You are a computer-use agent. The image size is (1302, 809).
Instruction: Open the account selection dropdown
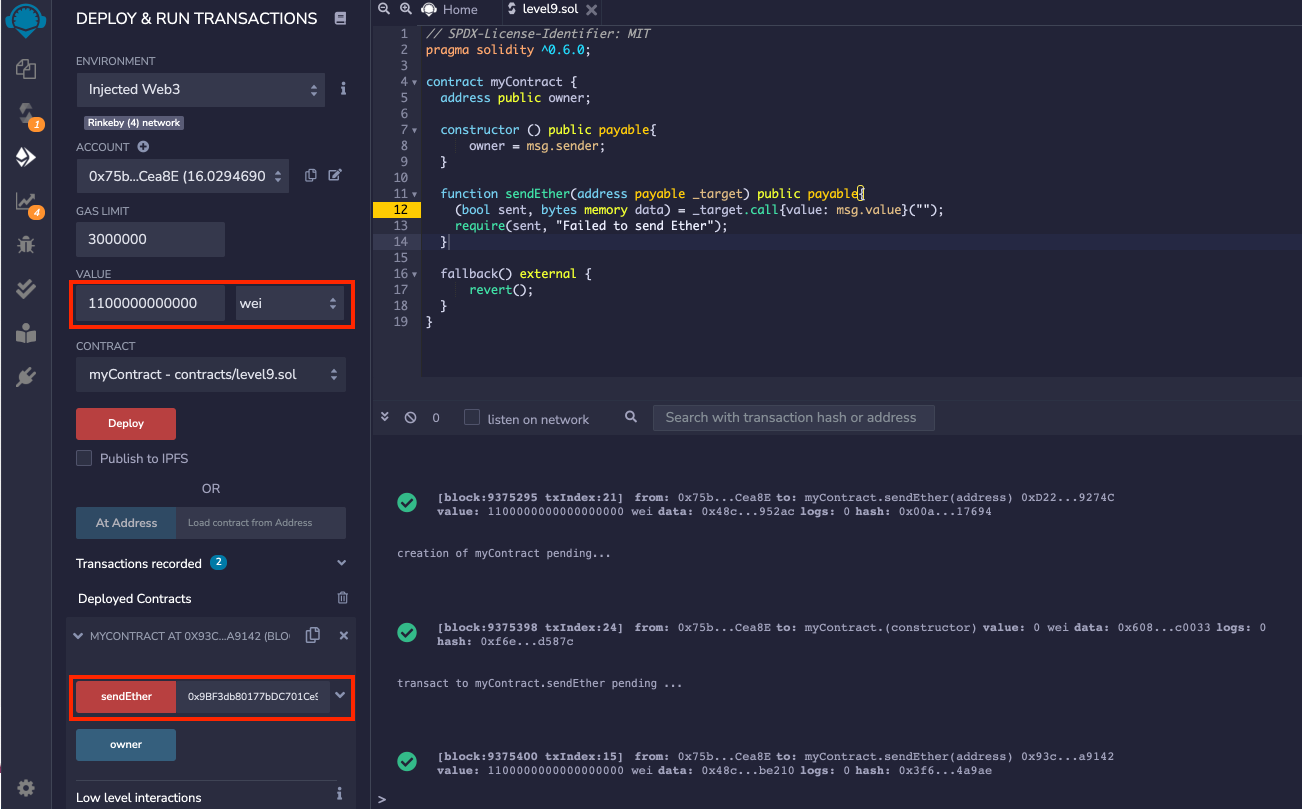[x=182, y=176]
